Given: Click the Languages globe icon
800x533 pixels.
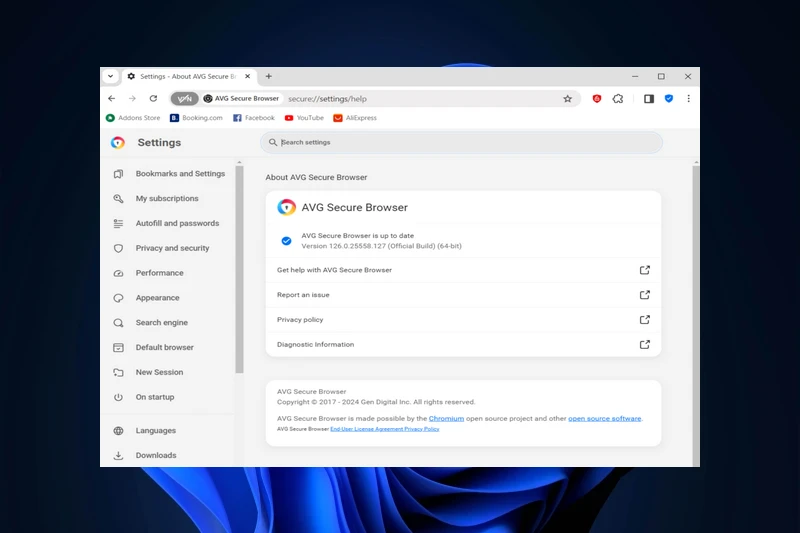Looking at the screenshot, I should click(x=118, y=431).
